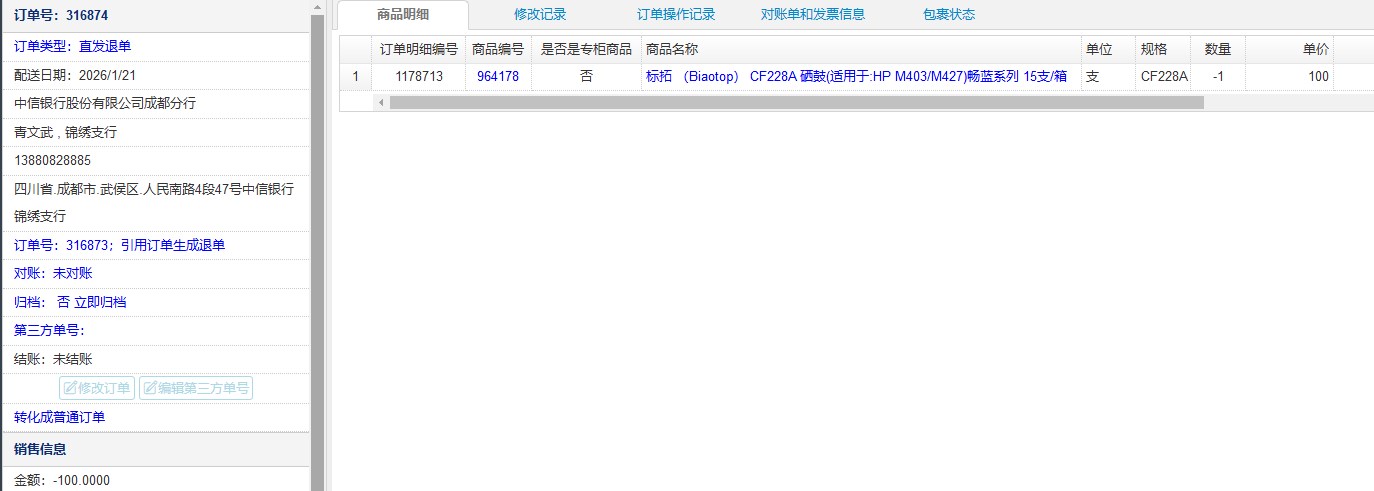Screen dimensions: 1374x491
Task: Click the 编辑第三方单号 edit button
Action: [196, 388]
